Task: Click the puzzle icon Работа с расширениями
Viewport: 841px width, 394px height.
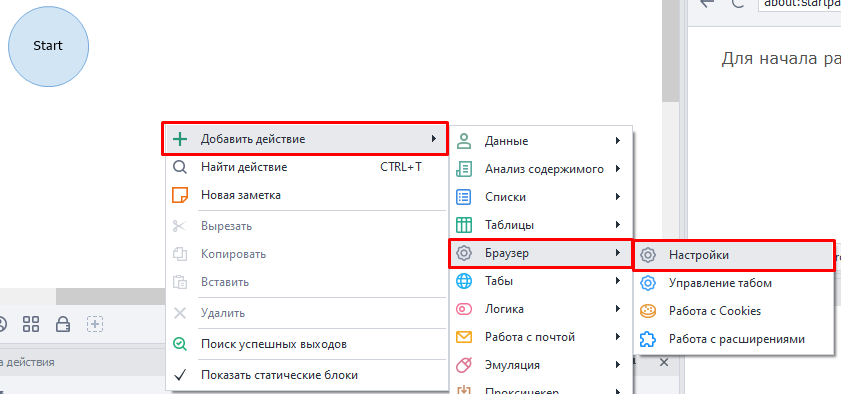Action: 648,339
